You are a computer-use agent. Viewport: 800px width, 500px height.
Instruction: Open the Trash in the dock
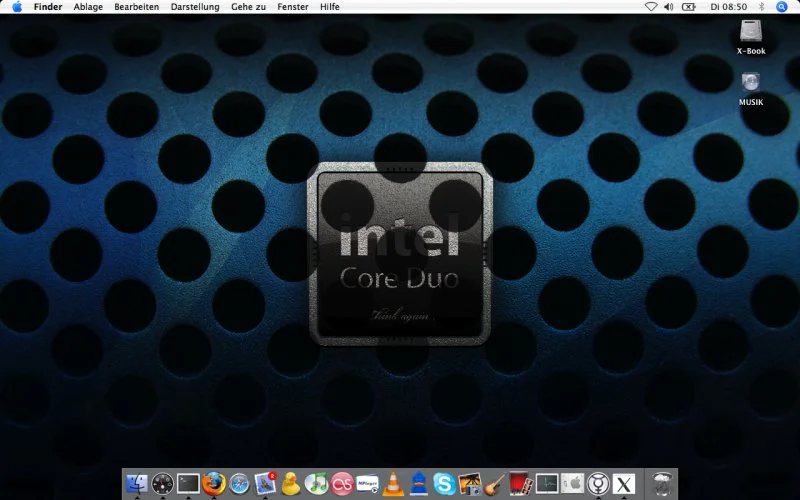coord(662,484)
